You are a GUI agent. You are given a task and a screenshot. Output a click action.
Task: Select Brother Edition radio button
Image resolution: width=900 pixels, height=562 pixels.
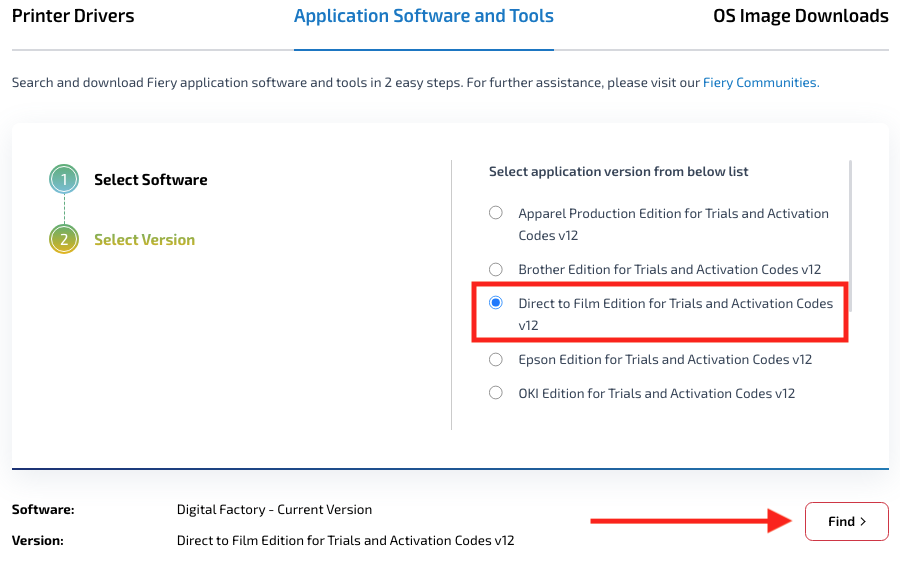click(496, 269)
